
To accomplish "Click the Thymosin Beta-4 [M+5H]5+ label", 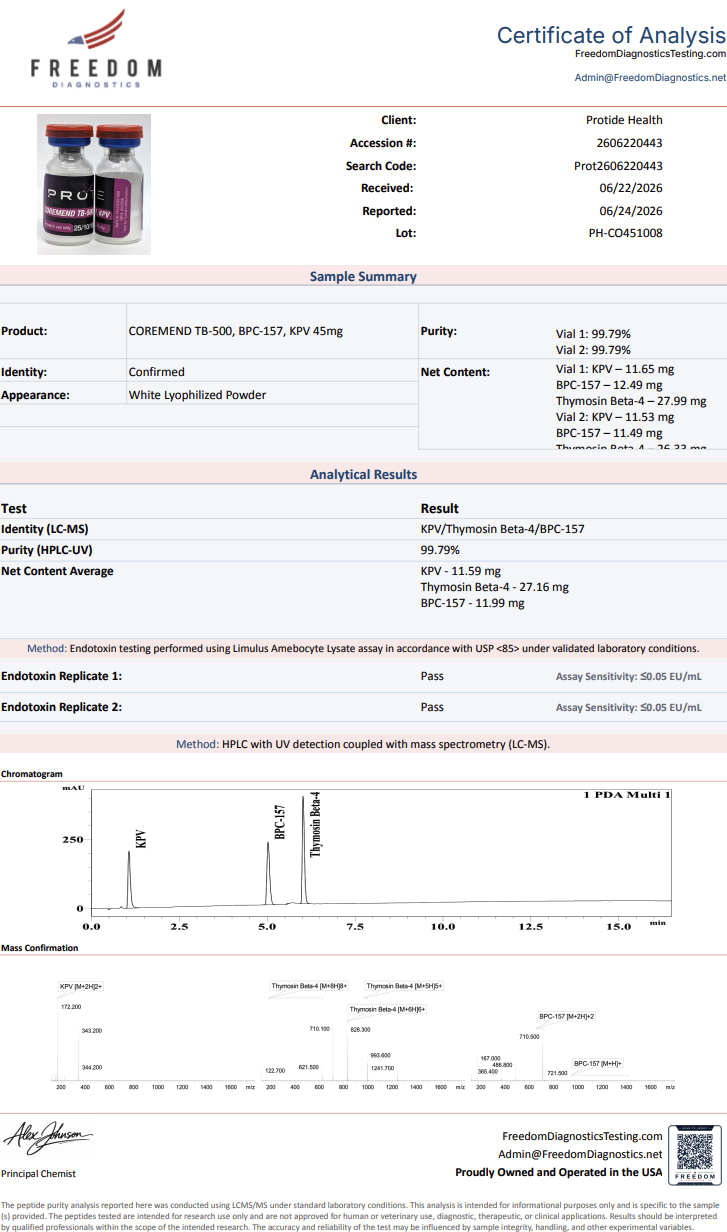I will (404, 986).
